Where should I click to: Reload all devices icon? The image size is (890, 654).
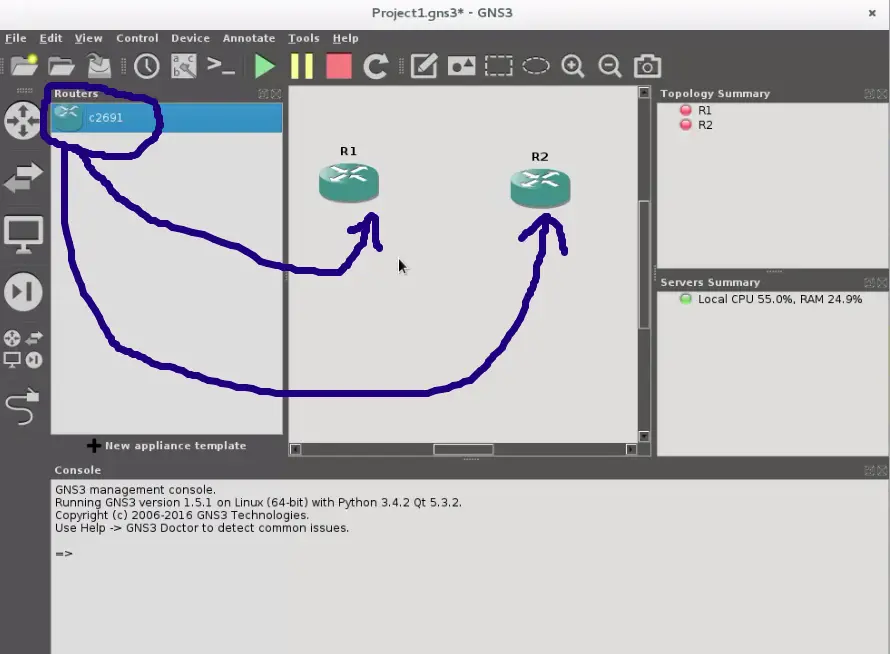pyautogui.click(x=376, y=66)
